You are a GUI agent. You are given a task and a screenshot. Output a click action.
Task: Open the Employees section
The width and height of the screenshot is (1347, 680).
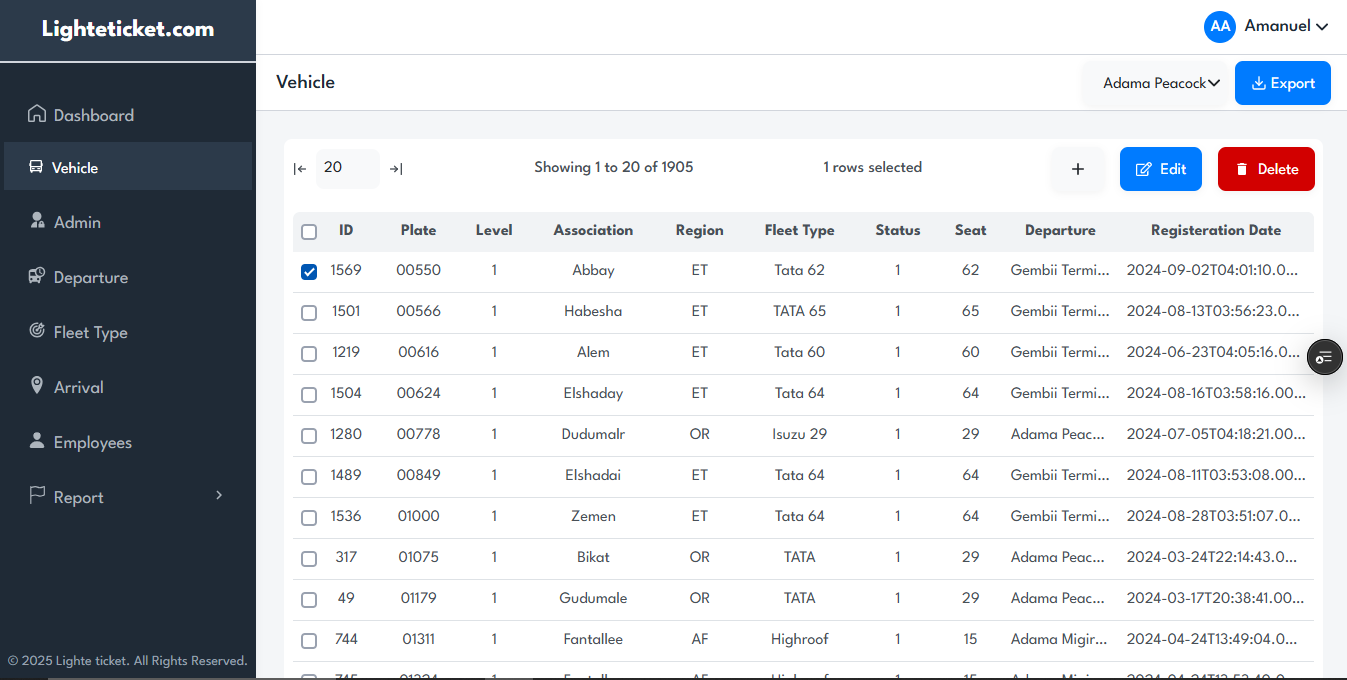(x=94, y=441)
